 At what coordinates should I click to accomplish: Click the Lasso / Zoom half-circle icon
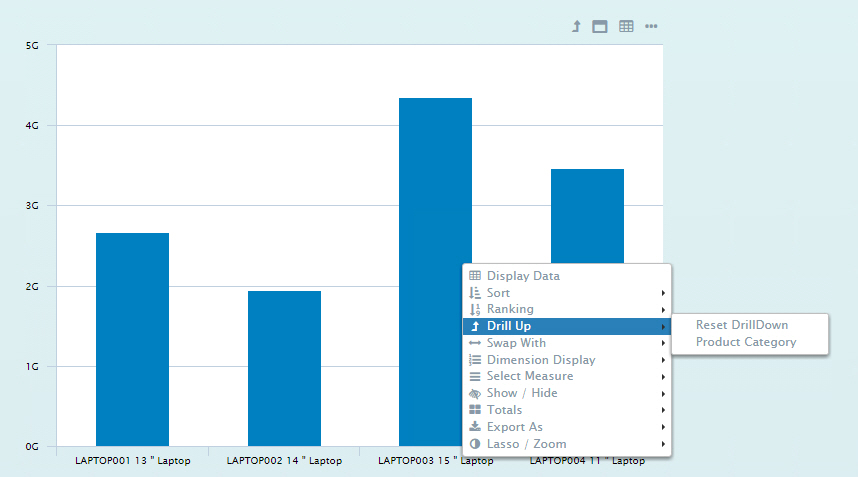[x=475, y=444]
